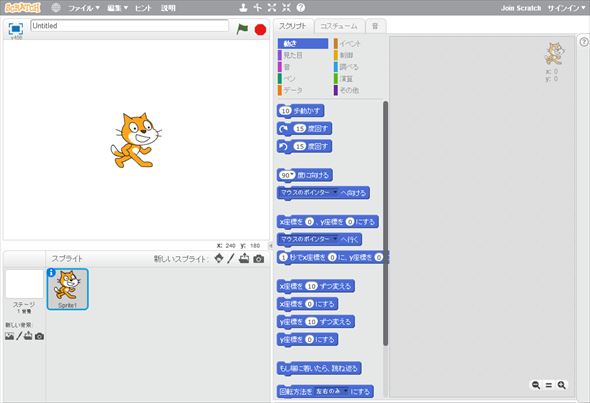Choose backdrop from library icon
This screenshot has height=403, width=590.
click(x=9, y=336)
